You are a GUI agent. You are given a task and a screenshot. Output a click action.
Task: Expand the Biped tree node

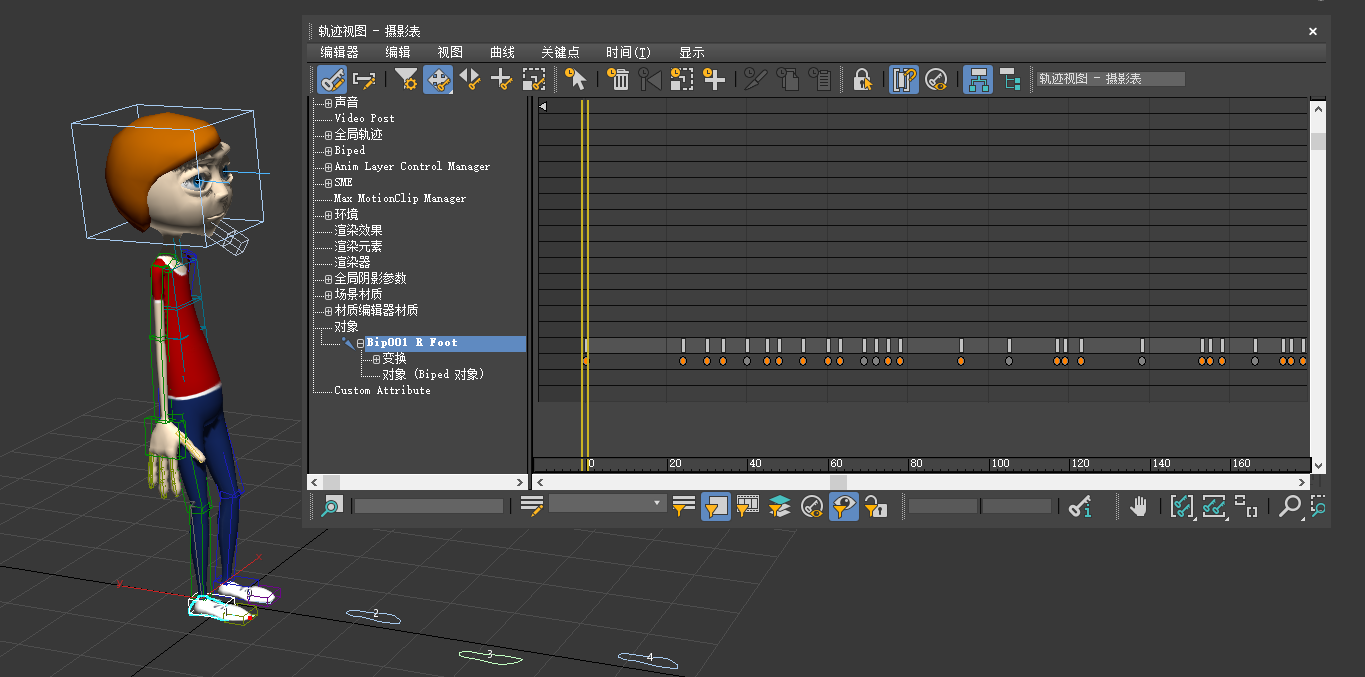click(327, 151)
